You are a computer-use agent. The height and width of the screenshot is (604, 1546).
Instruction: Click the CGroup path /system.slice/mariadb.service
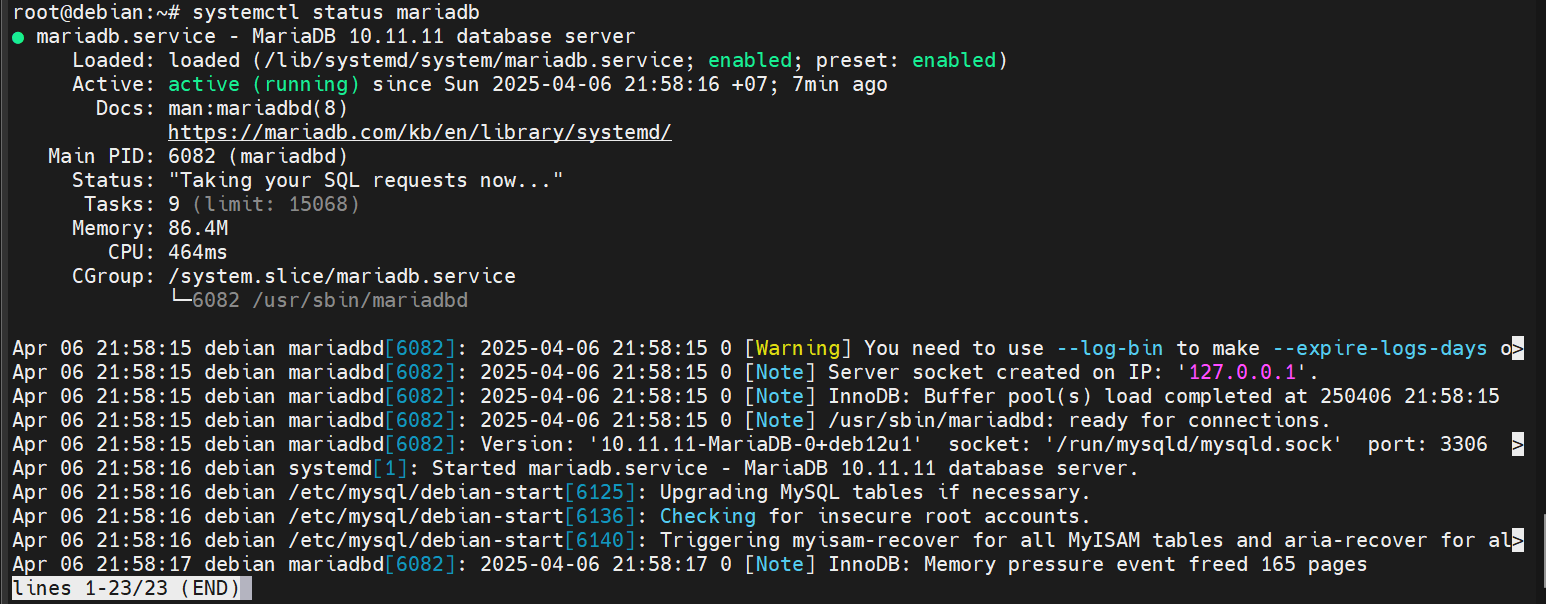coord(341,276)
